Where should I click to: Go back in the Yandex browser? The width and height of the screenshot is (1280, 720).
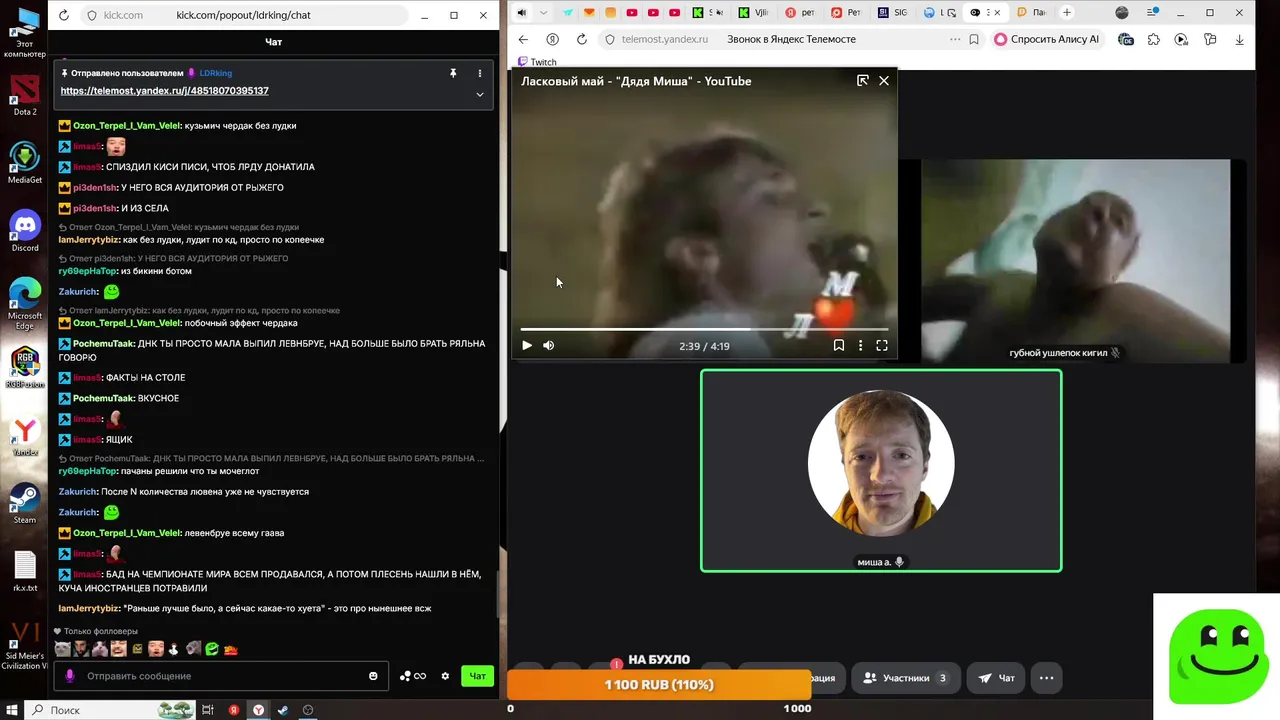click(523, 39)
